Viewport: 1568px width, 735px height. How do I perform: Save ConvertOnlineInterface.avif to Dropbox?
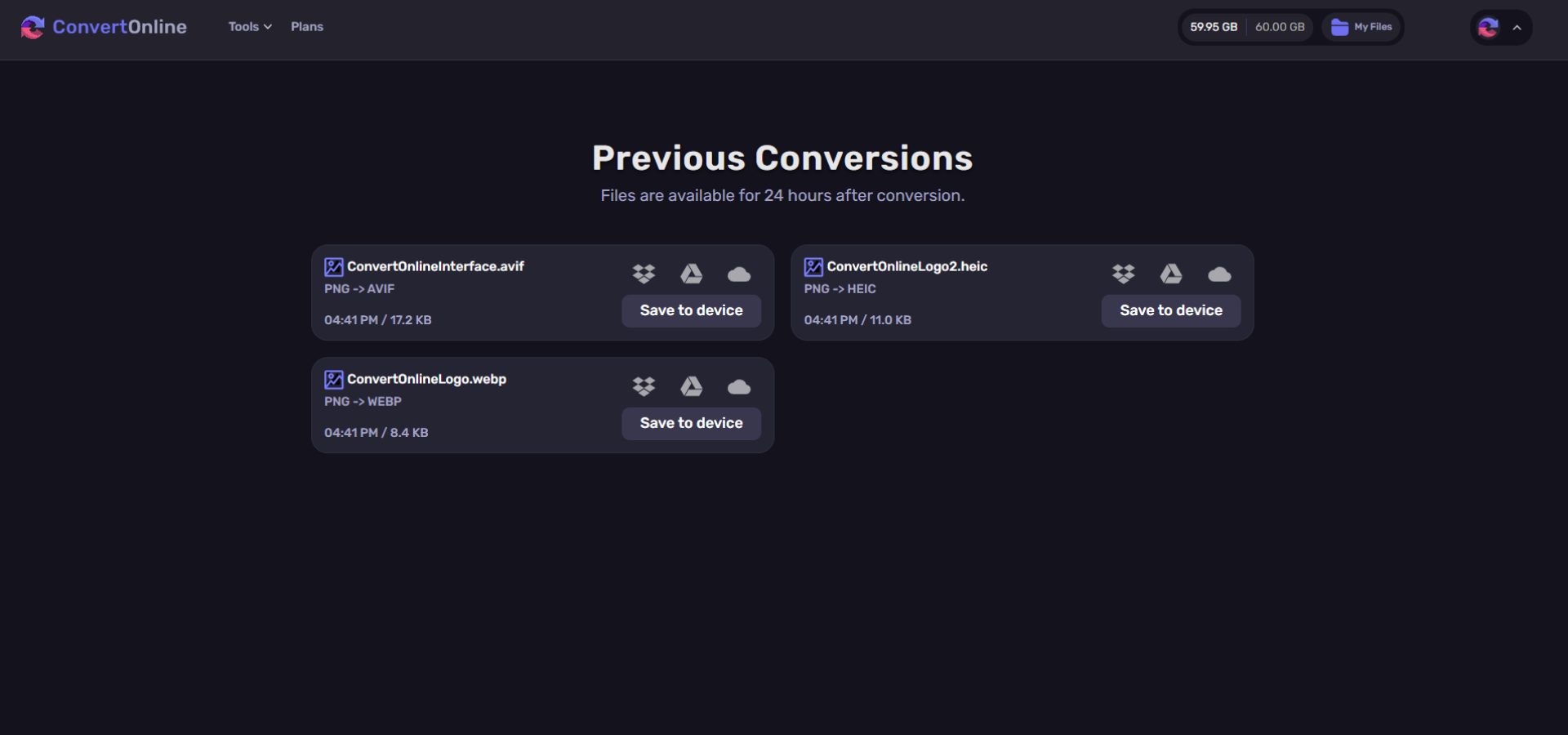click(x=644, y=274)
